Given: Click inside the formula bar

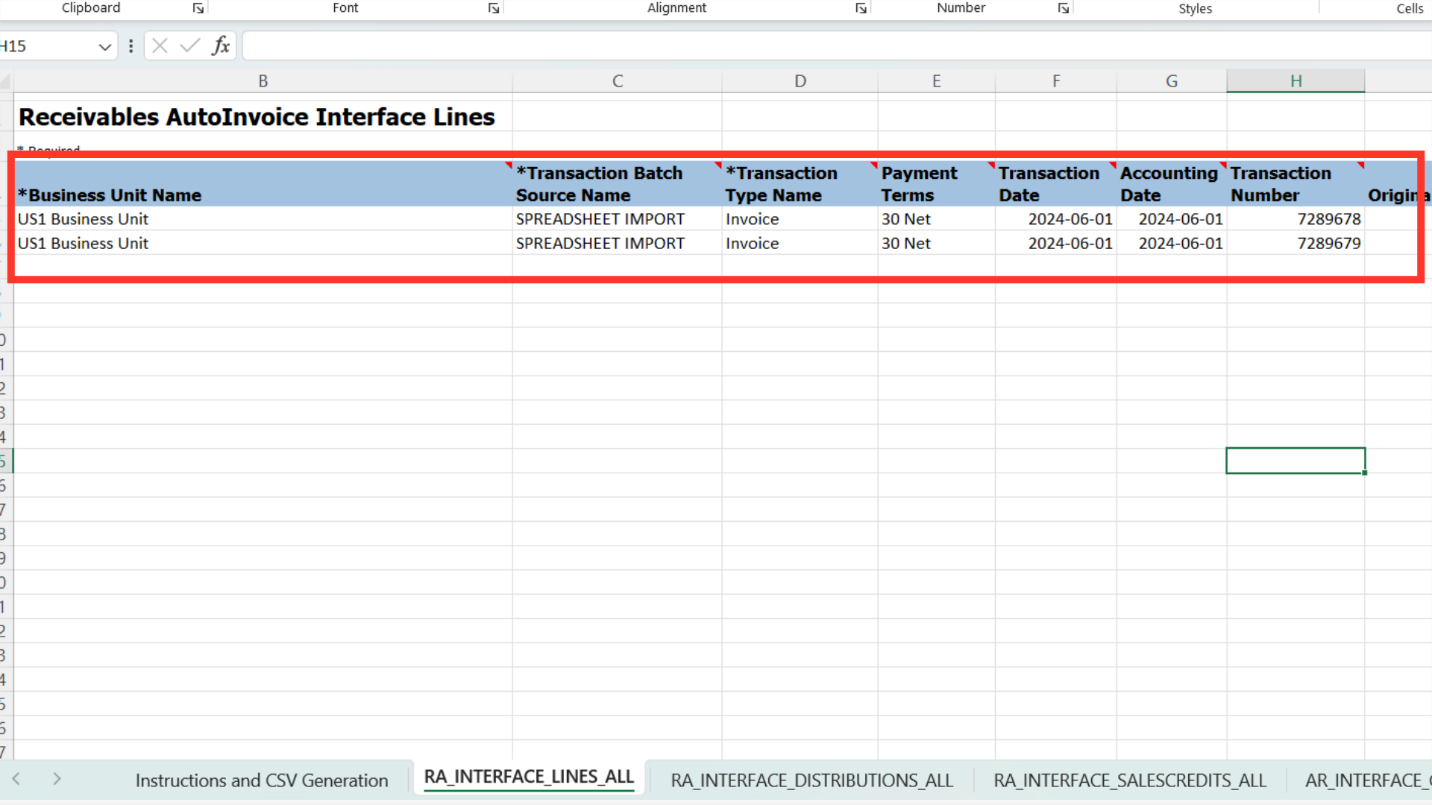Looking at the screenshot, I should [837, 46].
